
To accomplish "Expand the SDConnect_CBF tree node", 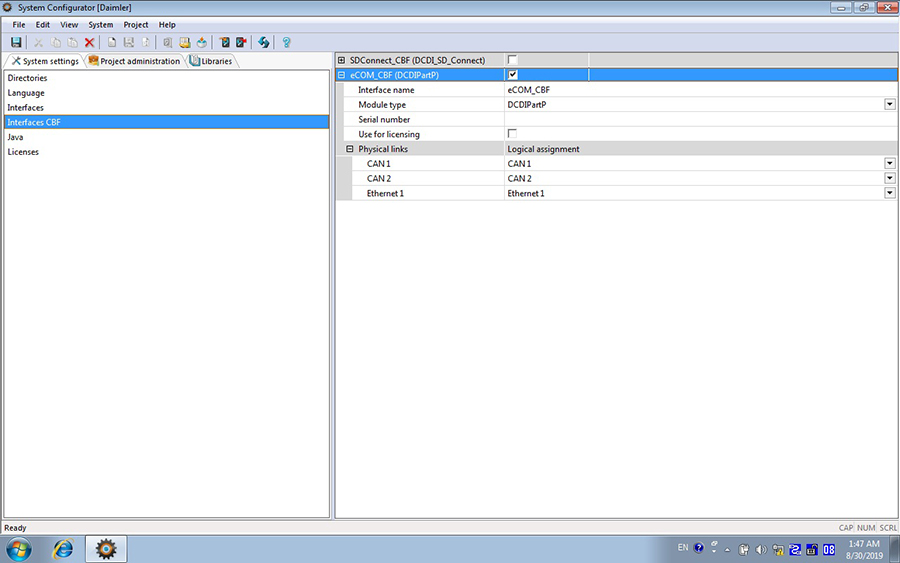I will (342, 60).
